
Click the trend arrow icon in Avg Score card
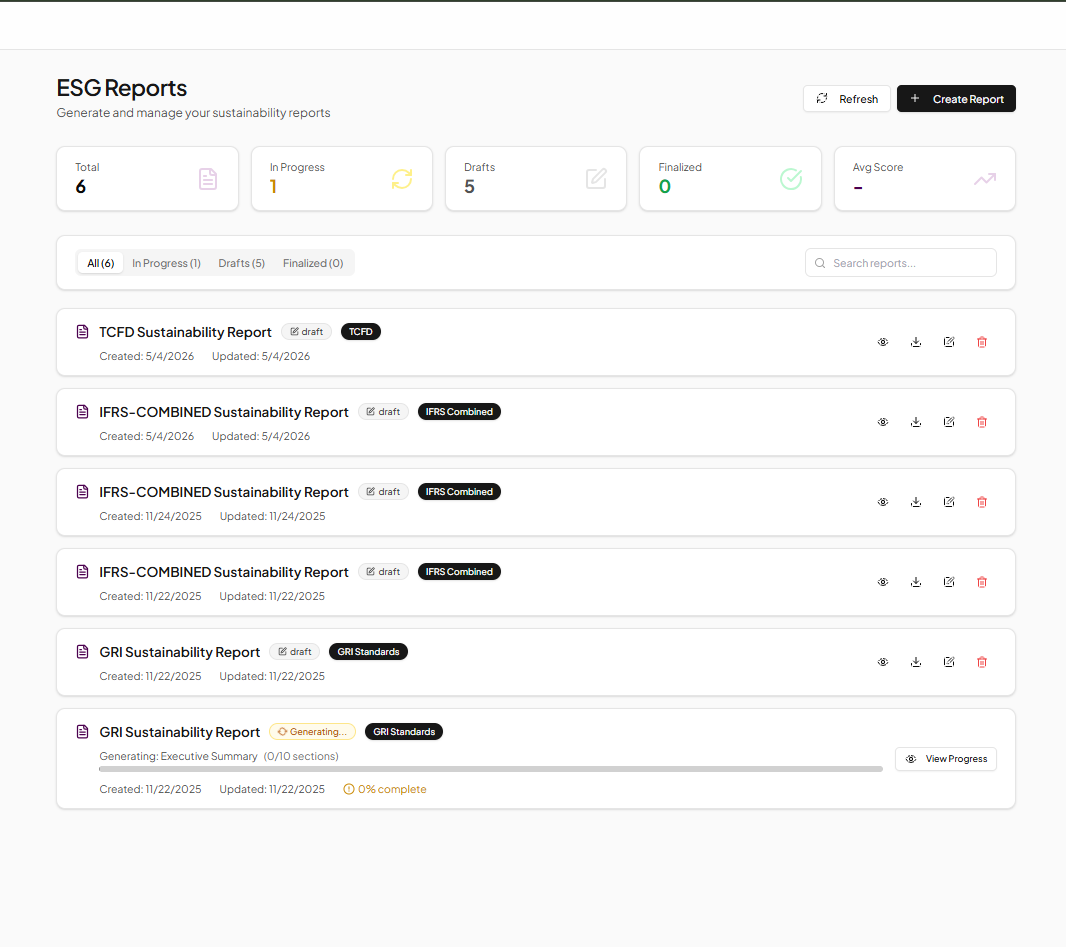point(985,179)
